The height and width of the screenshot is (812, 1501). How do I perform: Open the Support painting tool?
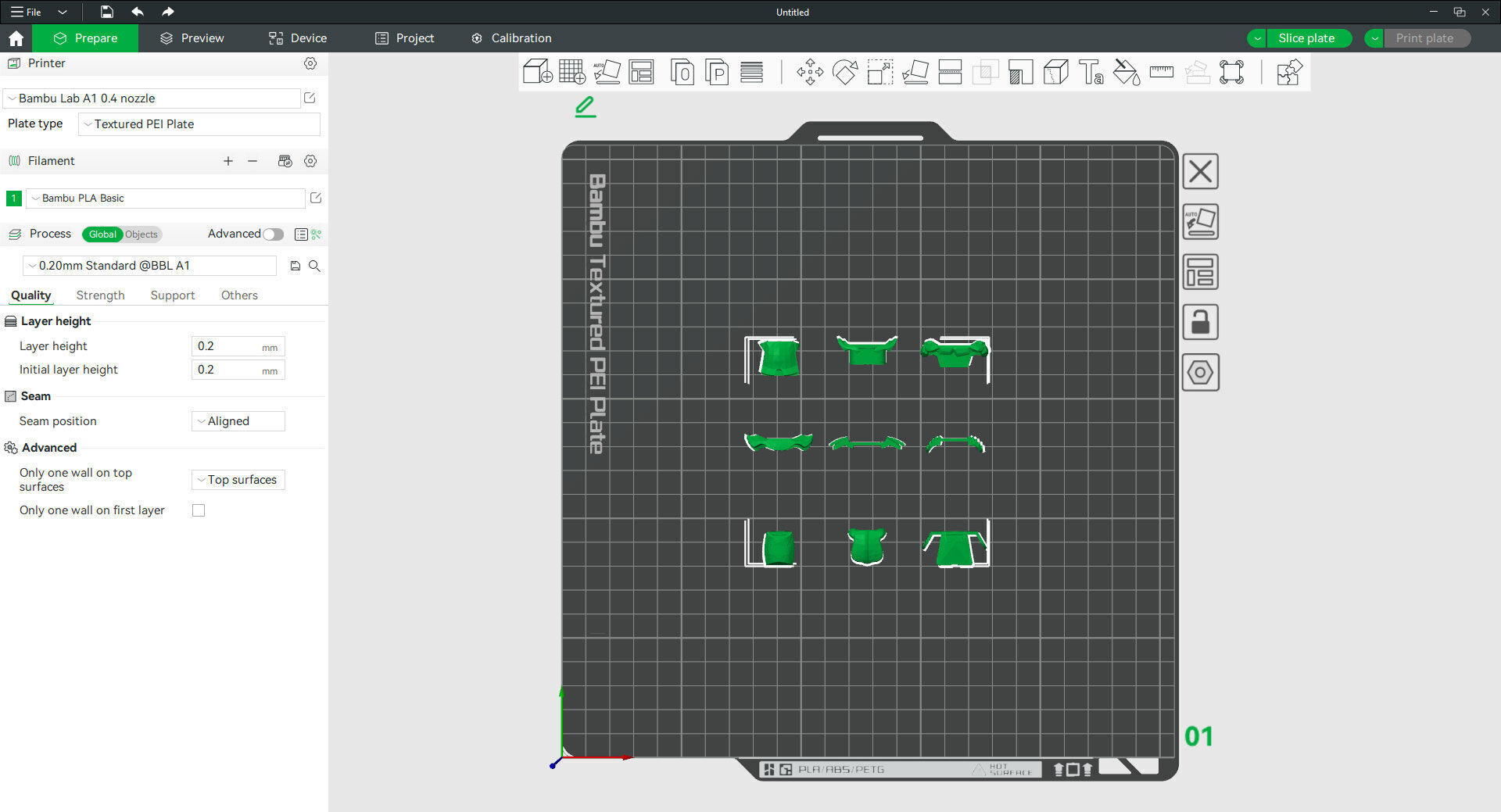(1021, 72)
